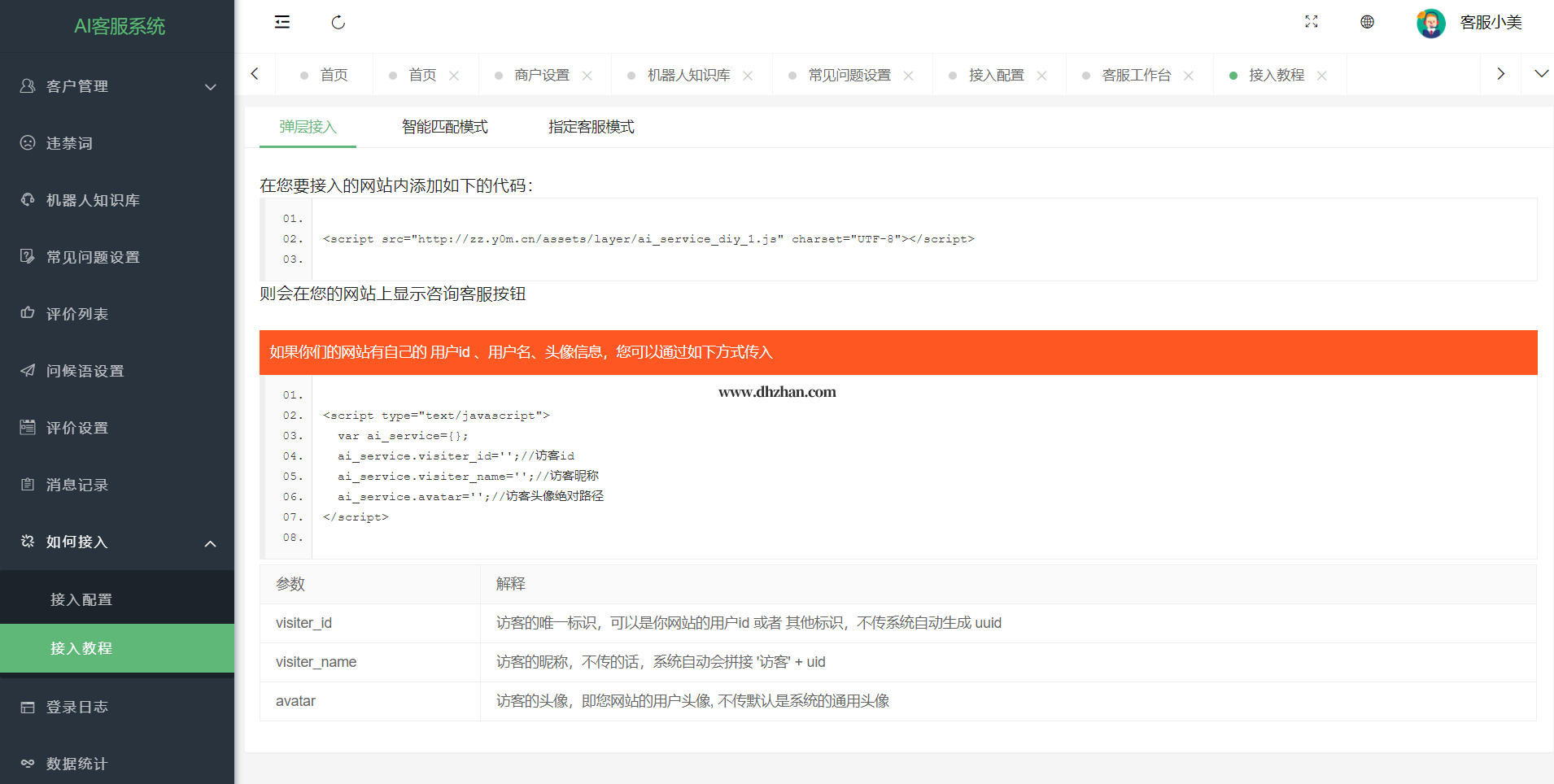This screenshot has width=1554, height=784.
Task: Open 违禁词 from the sidebar
Action: (x=69, y=143)
